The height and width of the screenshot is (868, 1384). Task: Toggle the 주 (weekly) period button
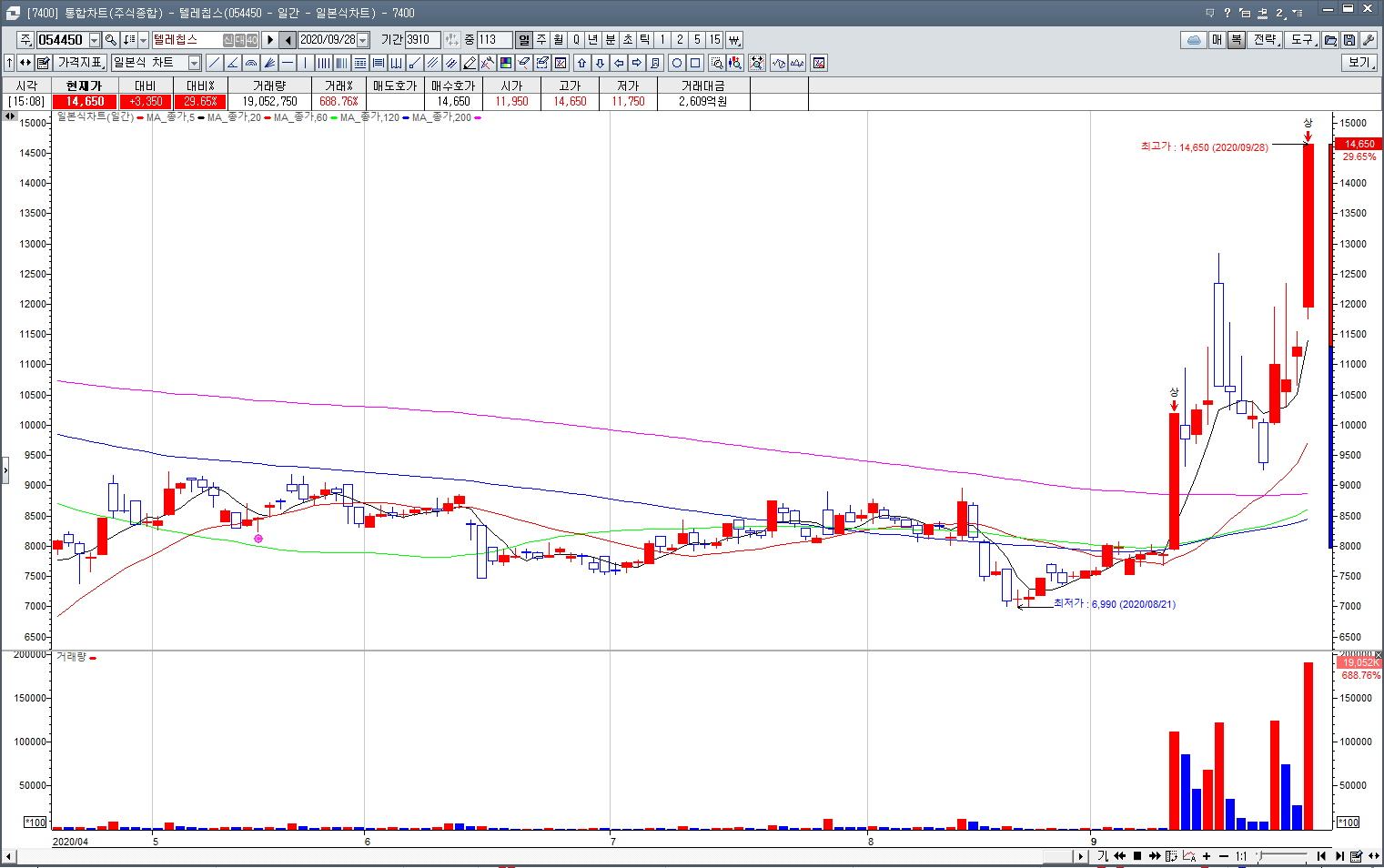pos(541,40)
